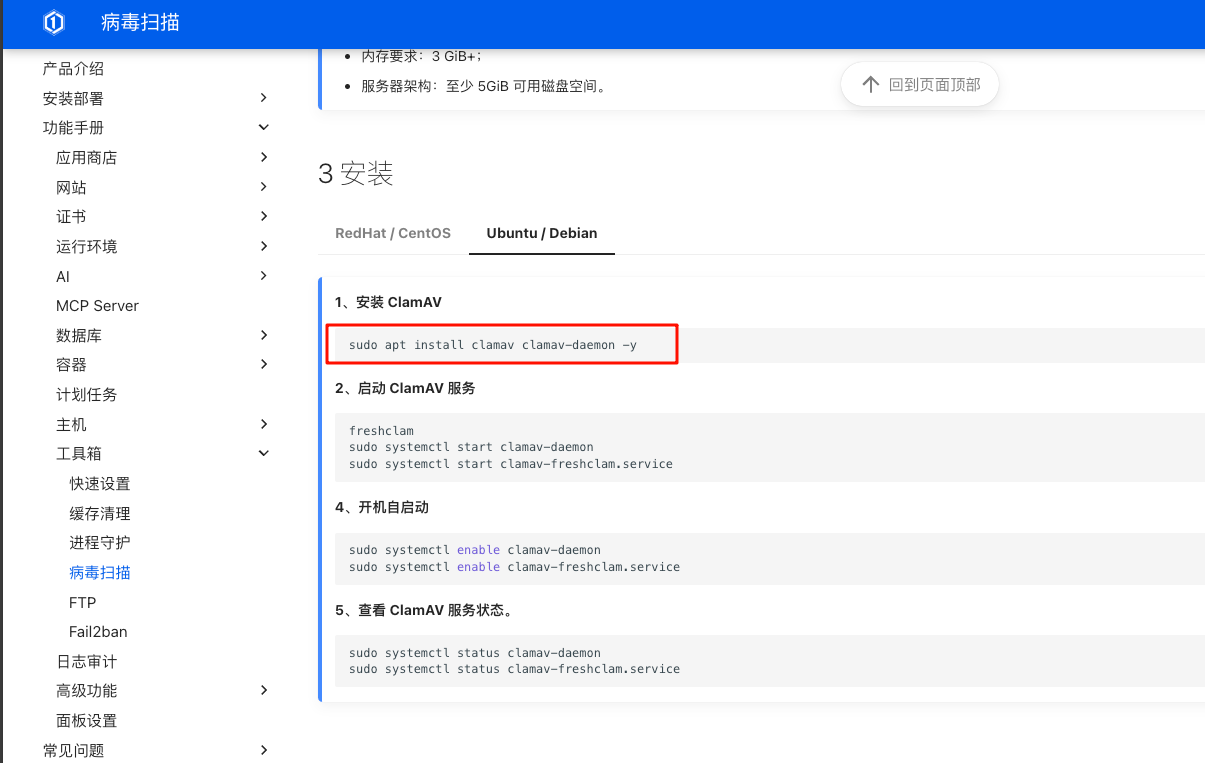Expand the 应用商店 chevron
Image resolution: width=1205 pixels, height=763 pixels.
(x=263, y=157)
